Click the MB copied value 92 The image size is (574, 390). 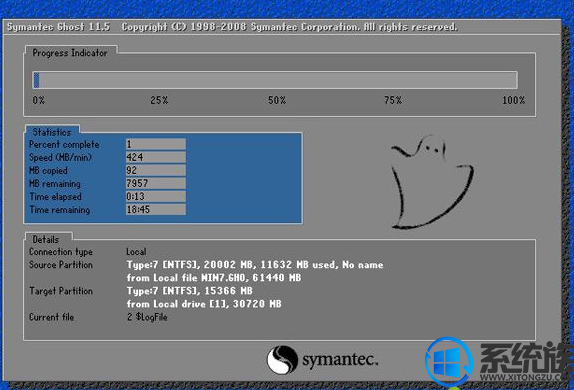click(156, 170)
